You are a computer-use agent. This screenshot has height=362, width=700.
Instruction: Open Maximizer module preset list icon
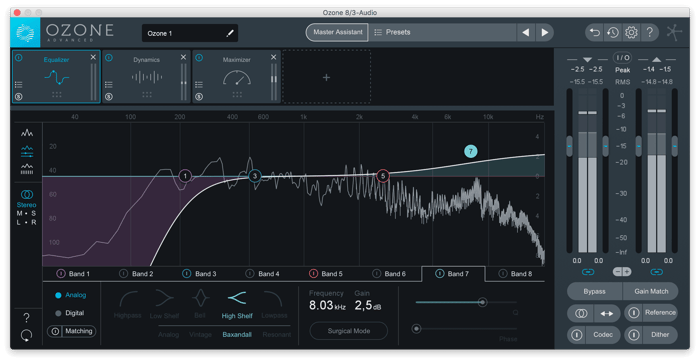(x=199, y=84)
